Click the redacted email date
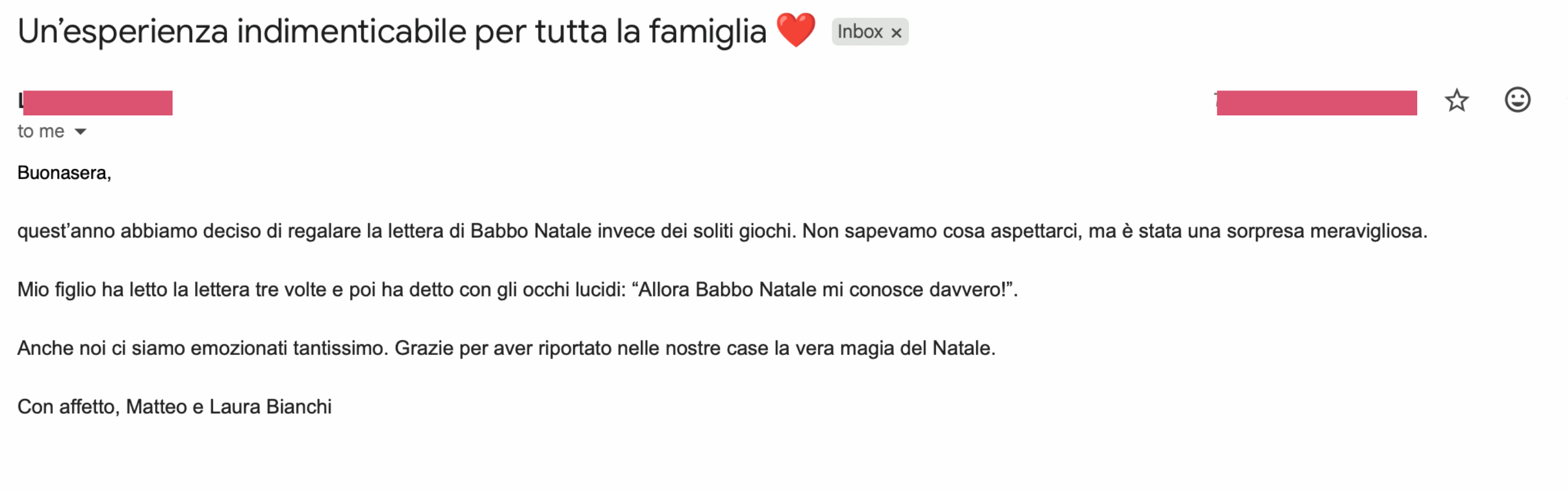 tap(1316, 102)
